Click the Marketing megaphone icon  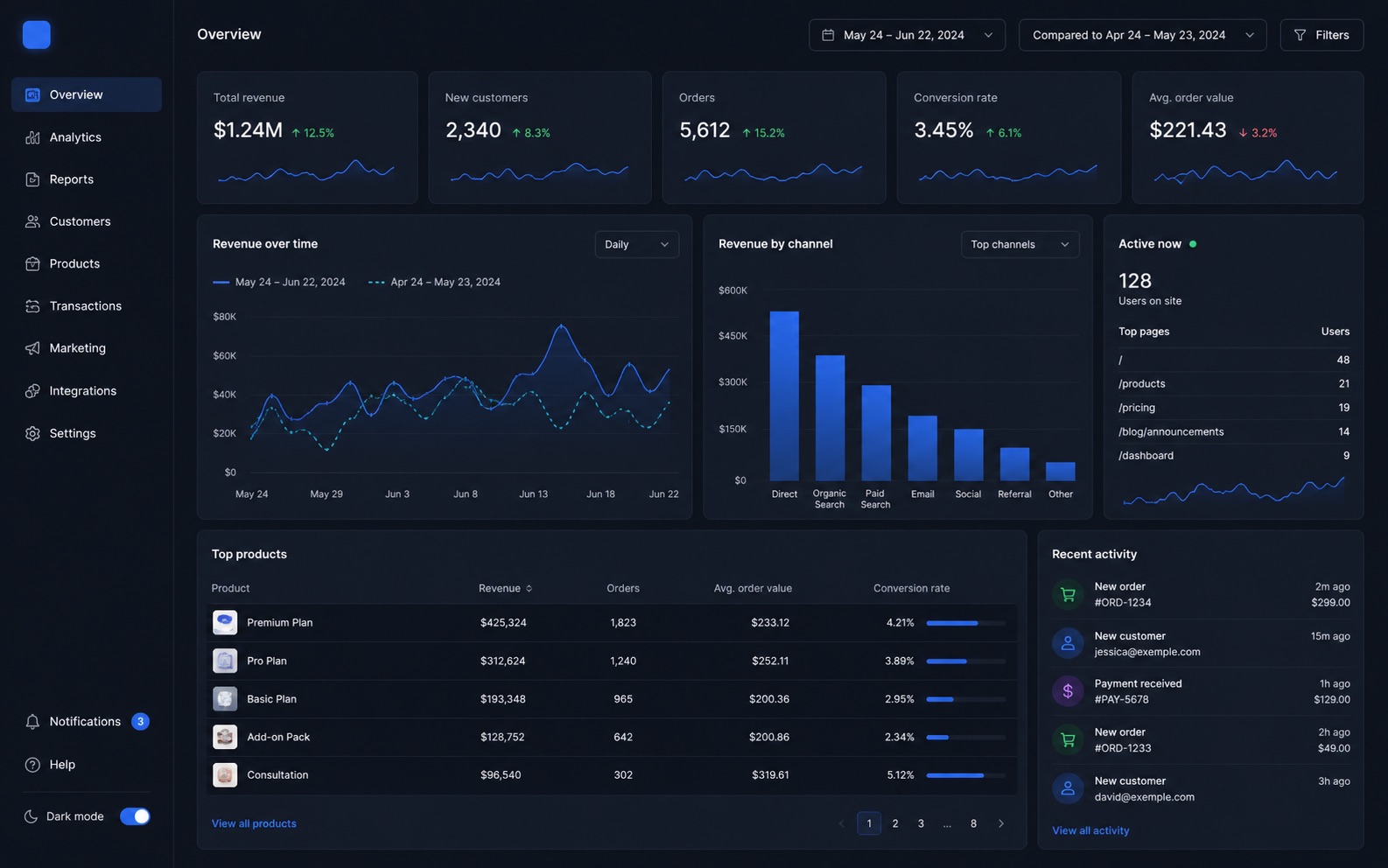32,348
